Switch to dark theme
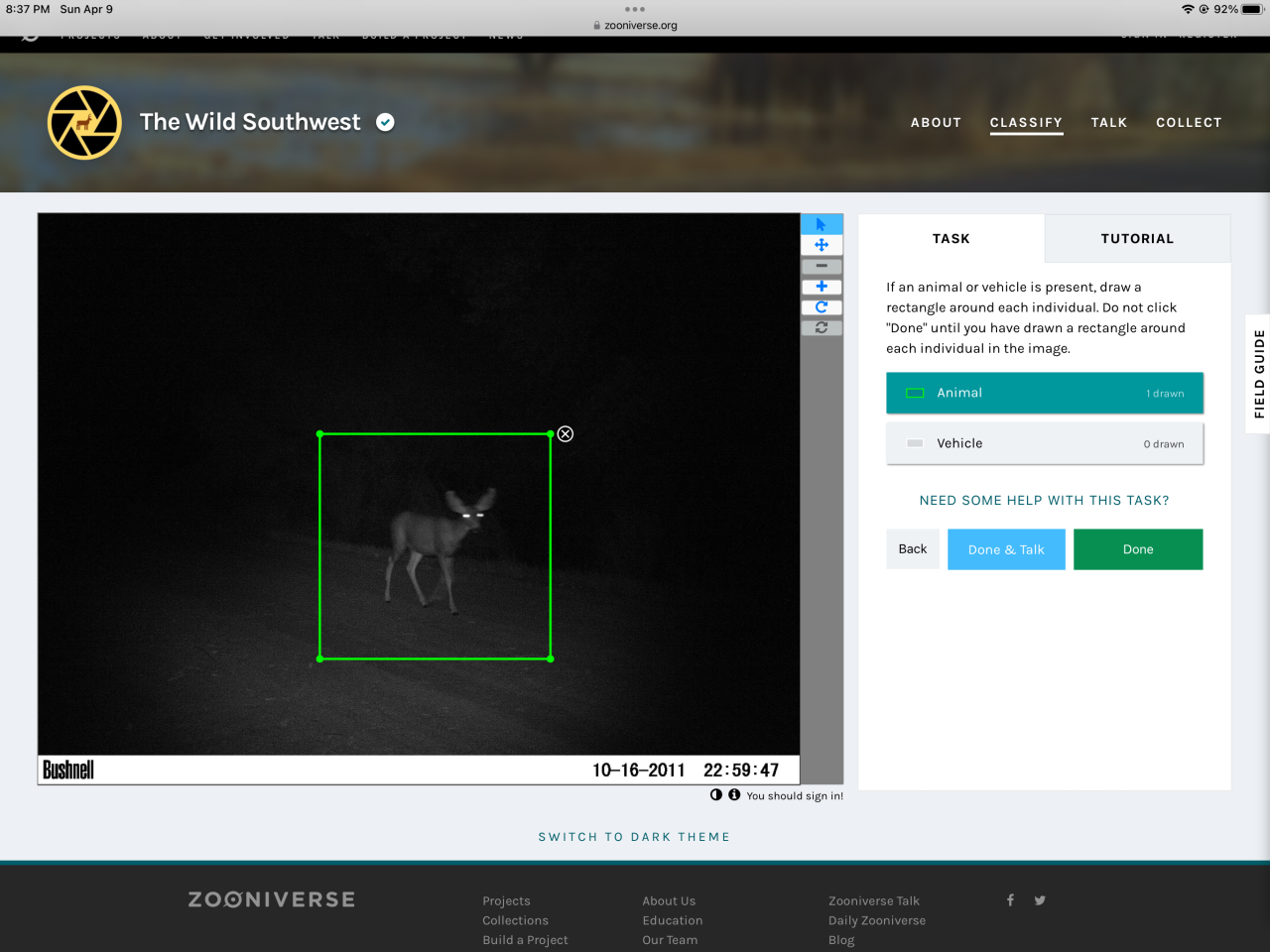1270x952 pixels. click(634, 837)
